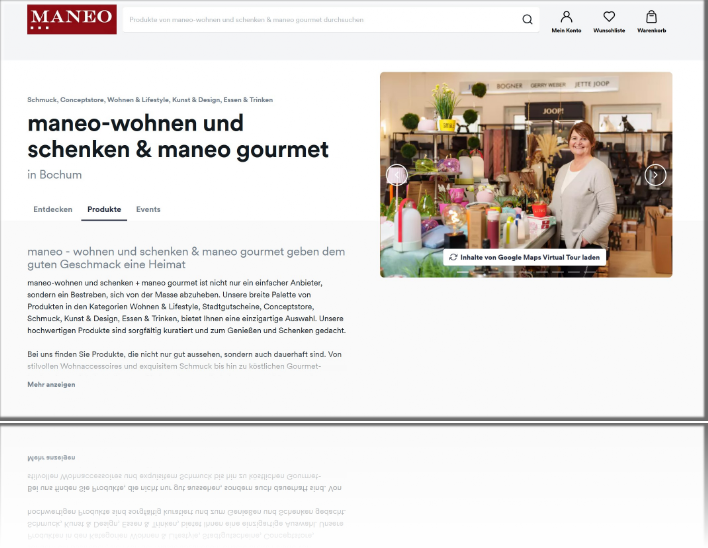This screenshot has height=548, width=708.
Task: Open the Schmuck category link
Action: 42,100
